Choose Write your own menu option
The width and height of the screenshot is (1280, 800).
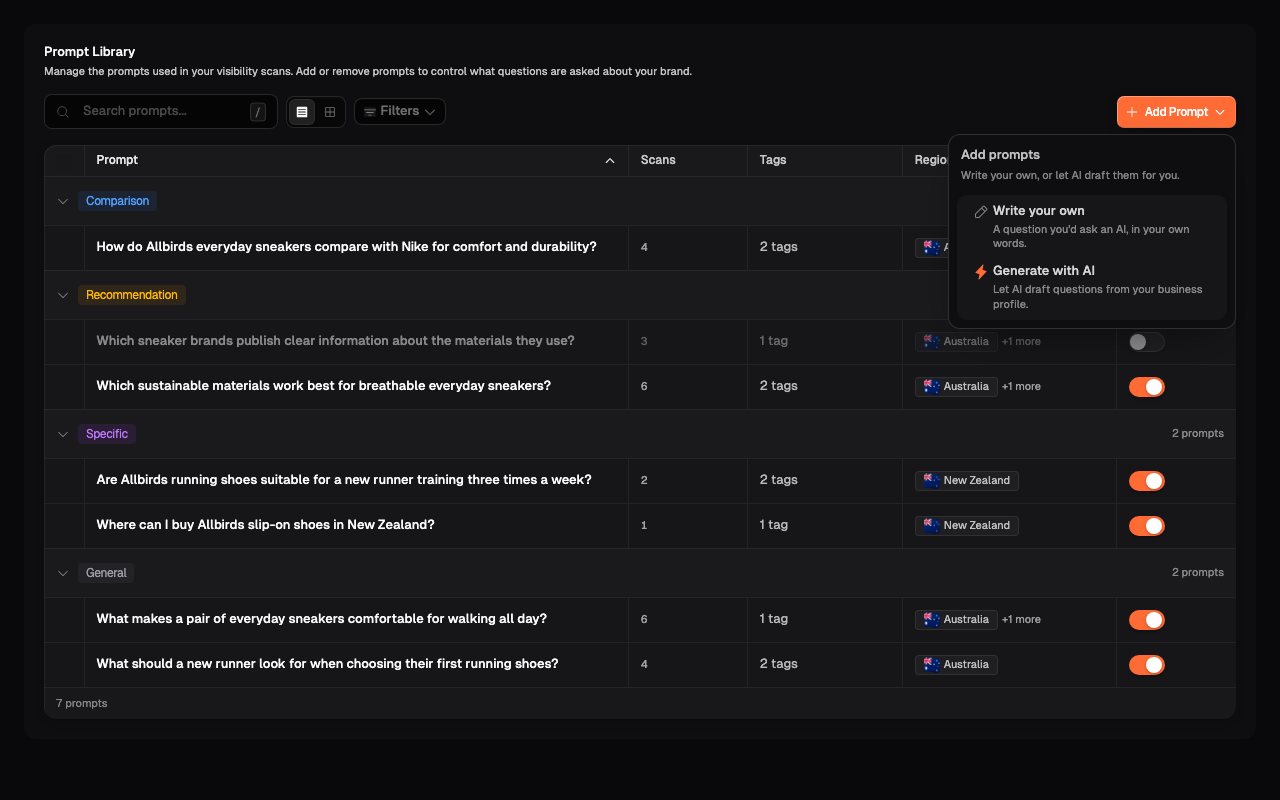(1092, 229)
